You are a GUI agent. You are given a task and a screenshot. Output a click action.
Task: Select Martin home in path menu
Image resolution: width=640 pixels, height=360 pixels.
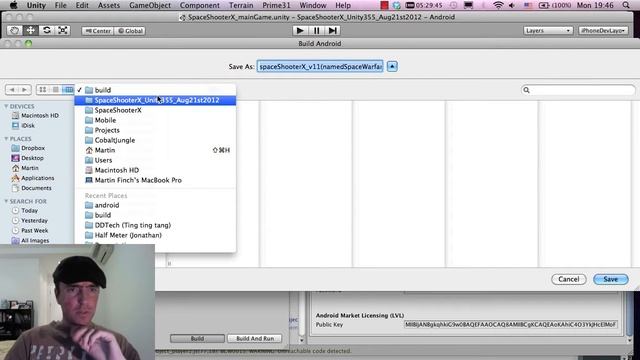[x=155, y=150]
